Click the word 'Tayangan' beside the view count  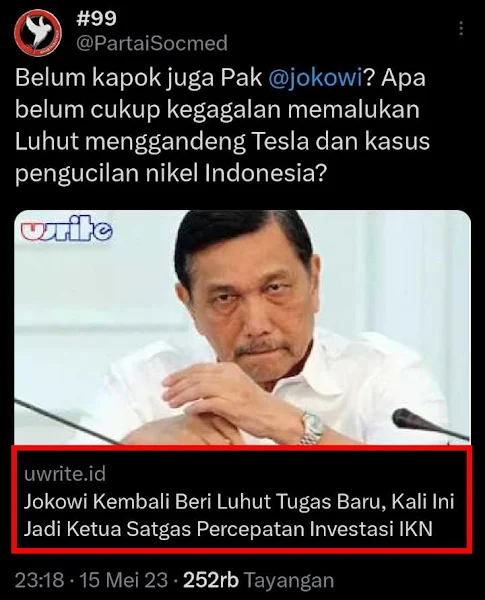(x=289, y=581)
